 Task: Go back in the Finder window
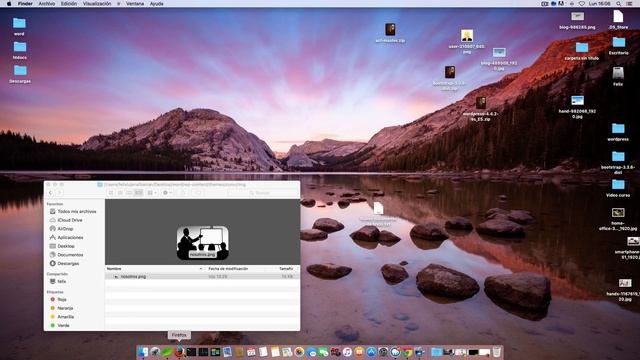click(x=50, y=193)
